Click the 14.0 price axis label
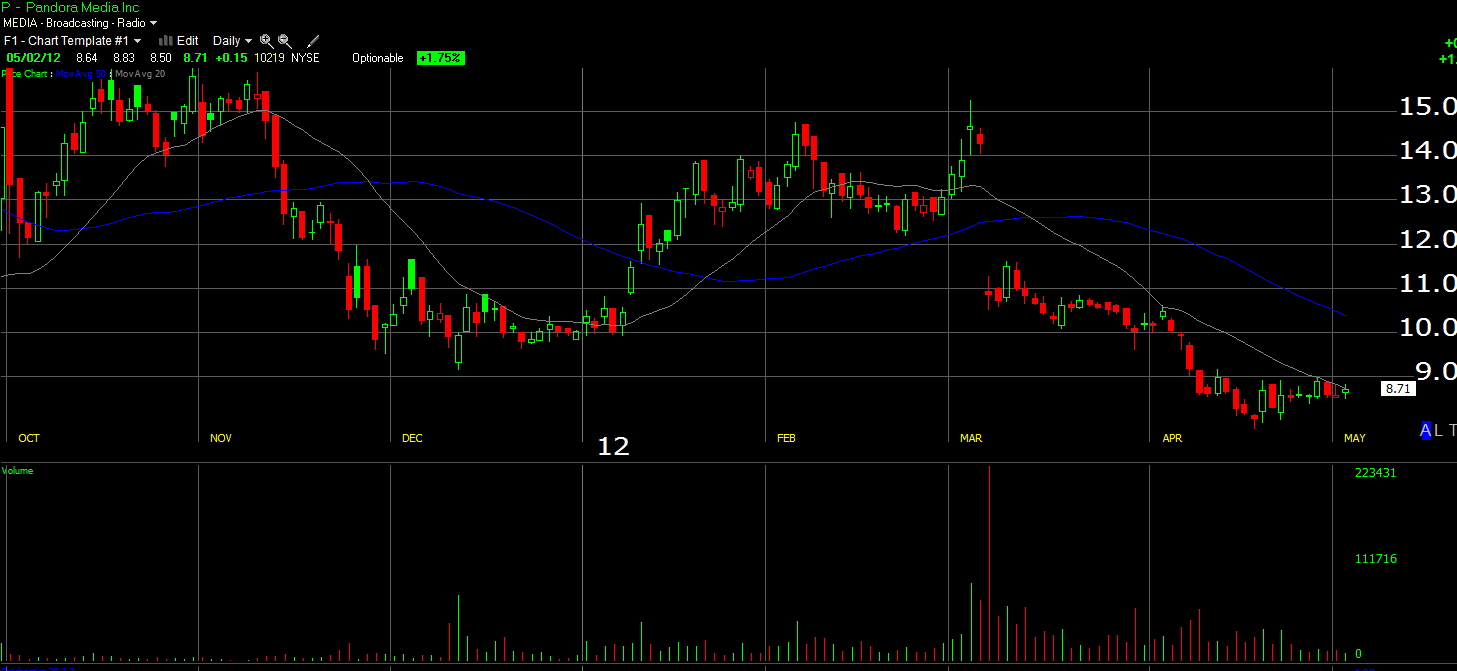1457x671 pixels. tap(1427, 151)
